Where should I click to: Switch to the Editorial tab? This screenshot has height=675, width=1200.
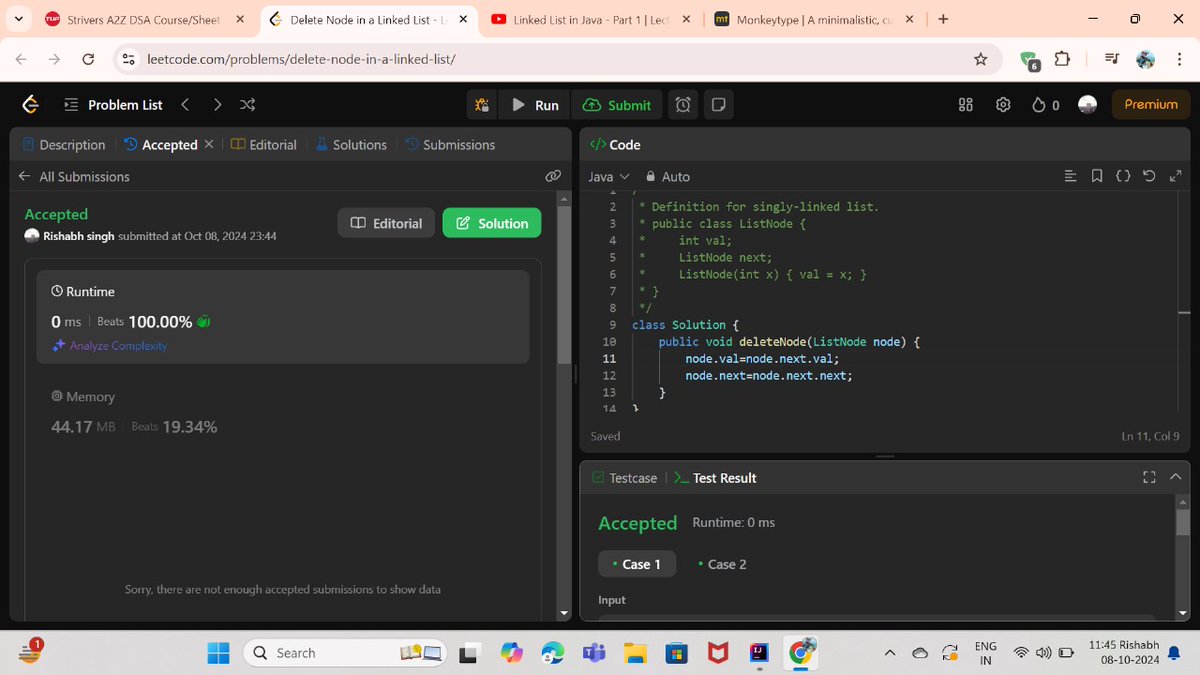pyautogui.click(x=264, y=145)
